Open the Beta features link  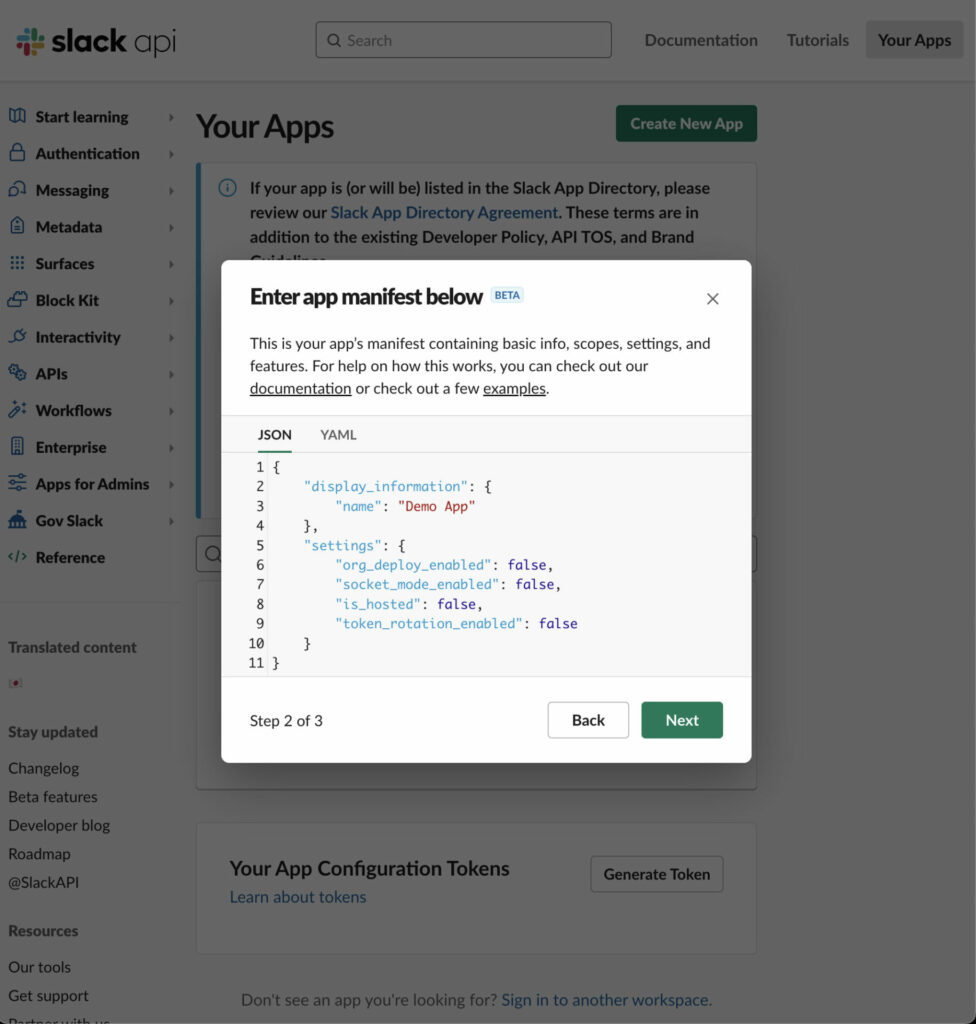(x=53, y=797)
